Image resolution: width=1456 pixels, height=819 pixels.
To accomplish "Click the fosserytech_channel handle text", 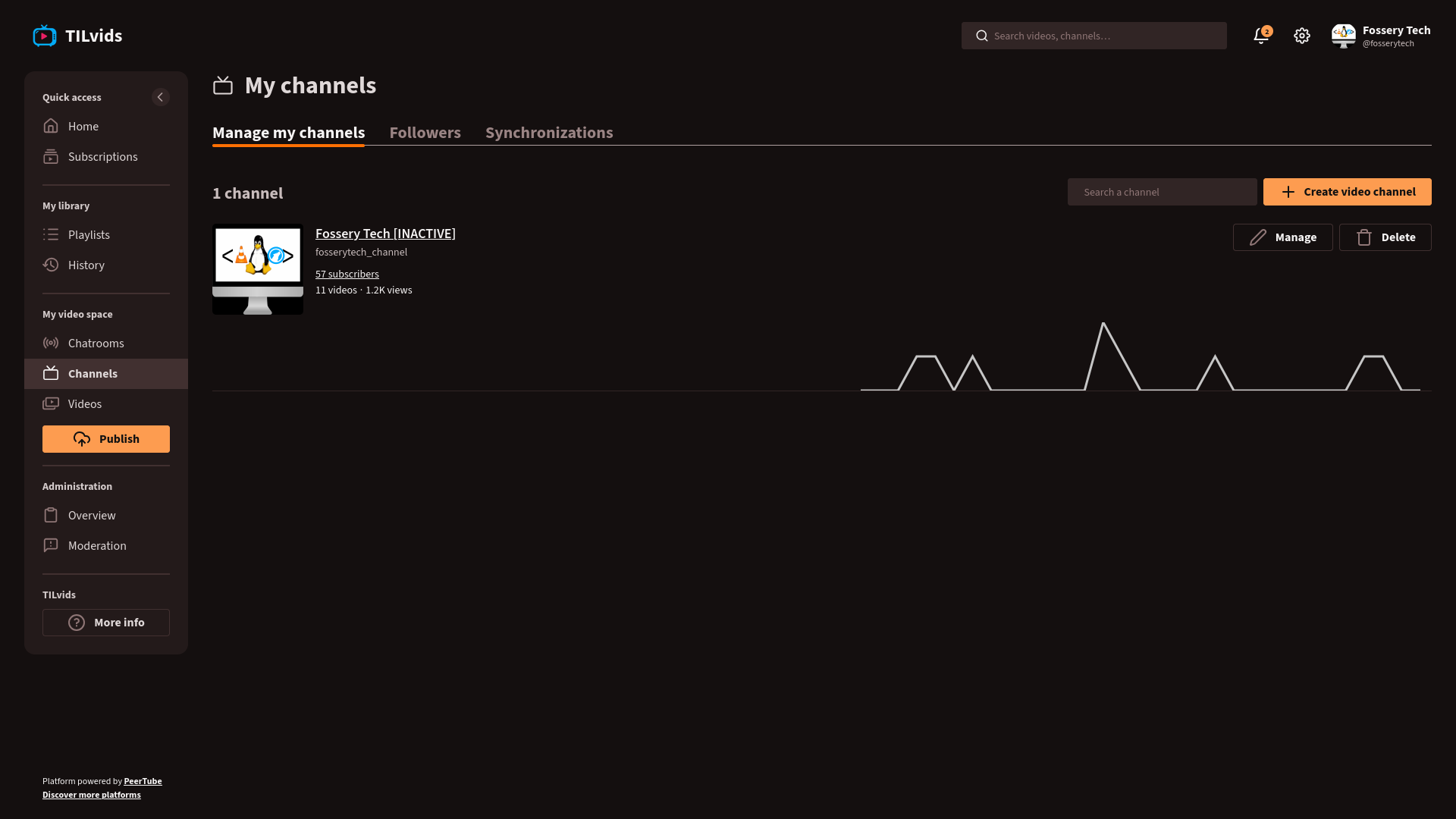I will (x=361, y=252).
